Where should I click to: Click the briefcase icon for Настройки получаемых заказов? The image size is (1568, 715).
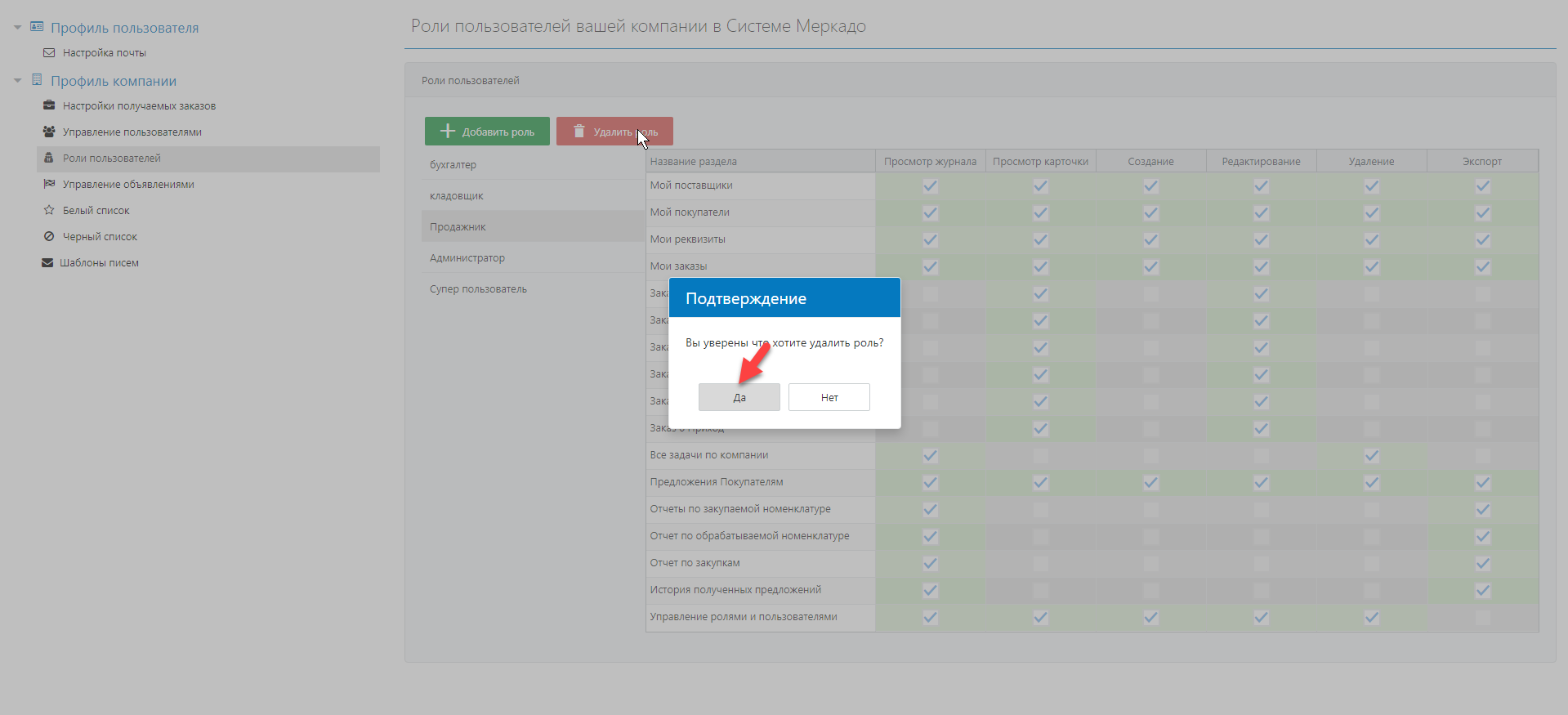coord(49,105)
